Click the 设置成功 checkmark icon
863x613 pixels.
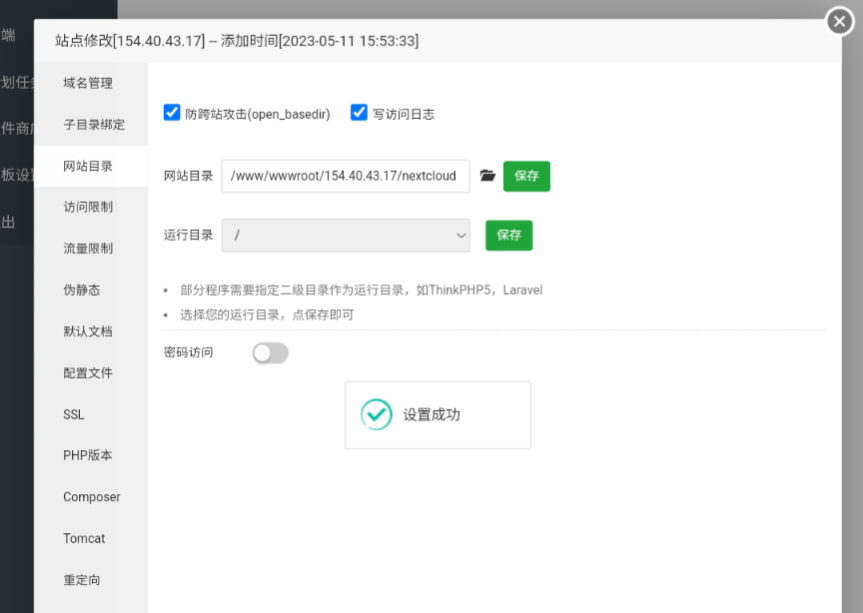tap(376, 416)
